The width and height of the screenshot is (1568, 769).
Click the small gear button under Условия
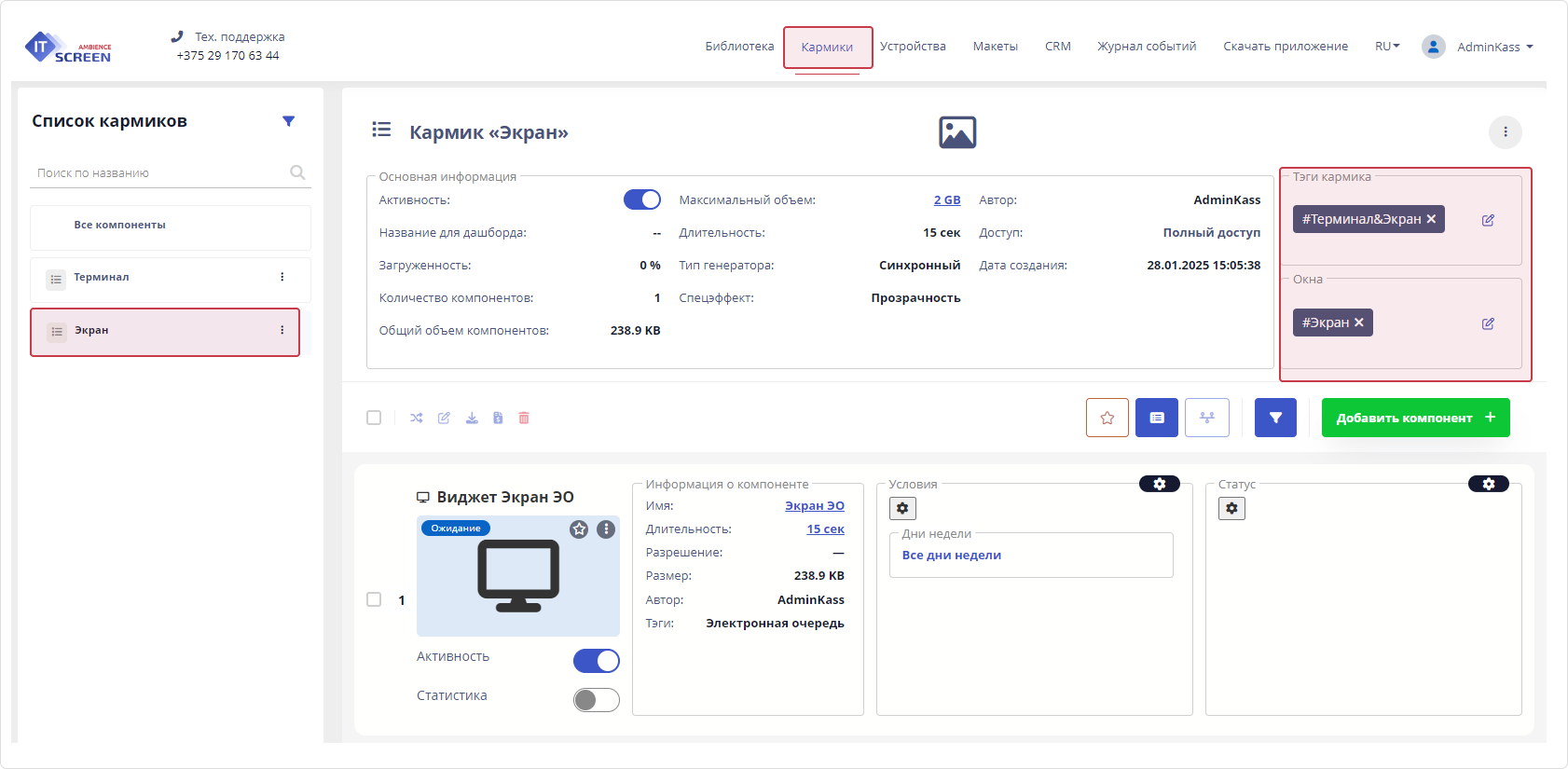[x=902, y=508]
